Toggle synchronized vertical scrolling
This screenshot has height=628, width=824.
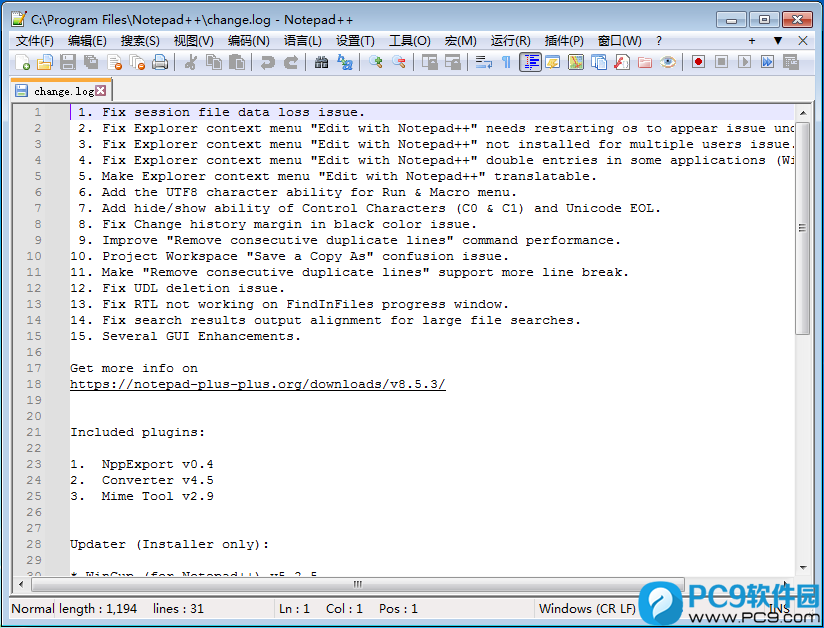point(429,63)
